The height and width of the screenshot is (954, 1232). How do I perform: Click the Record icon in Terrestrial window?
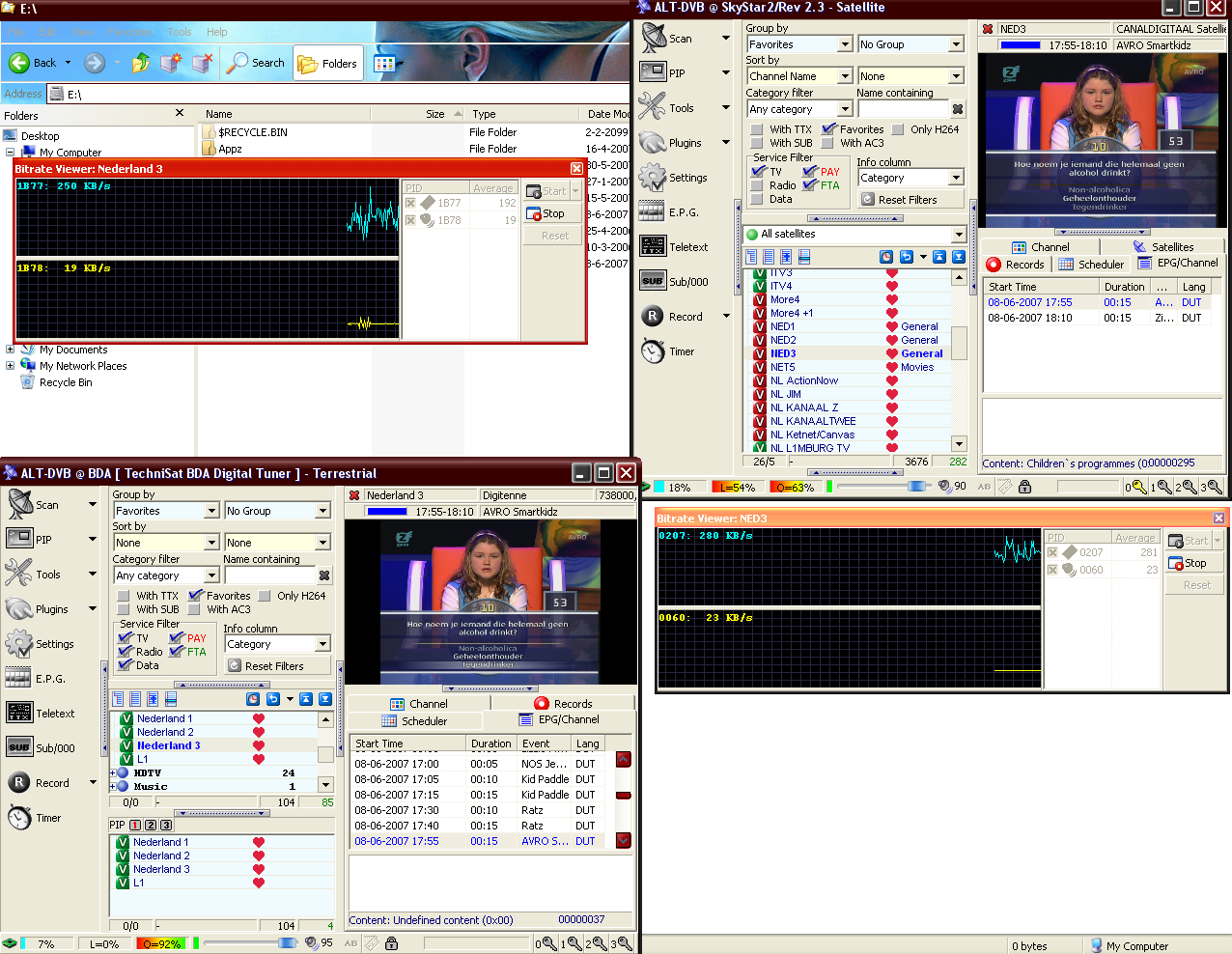19,782
